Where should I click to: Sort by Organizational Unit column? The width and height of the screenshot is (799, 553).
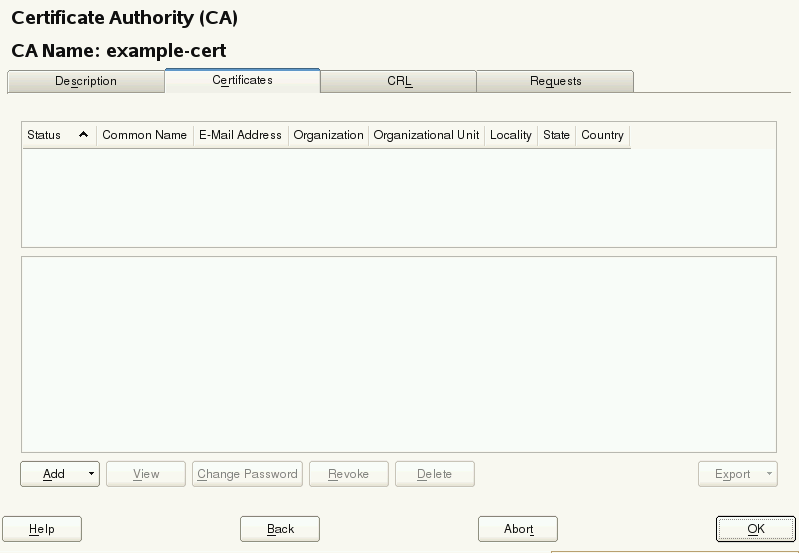[426, 135]
